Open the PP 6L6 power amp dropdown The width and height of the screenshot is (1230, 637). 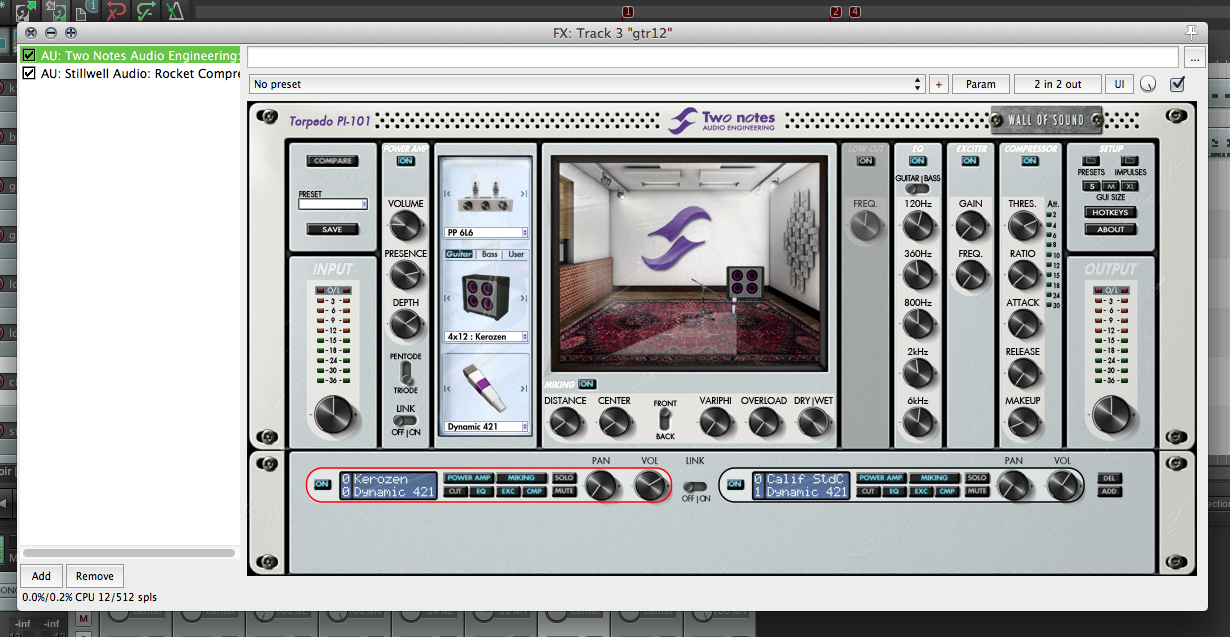pos(486,232)
